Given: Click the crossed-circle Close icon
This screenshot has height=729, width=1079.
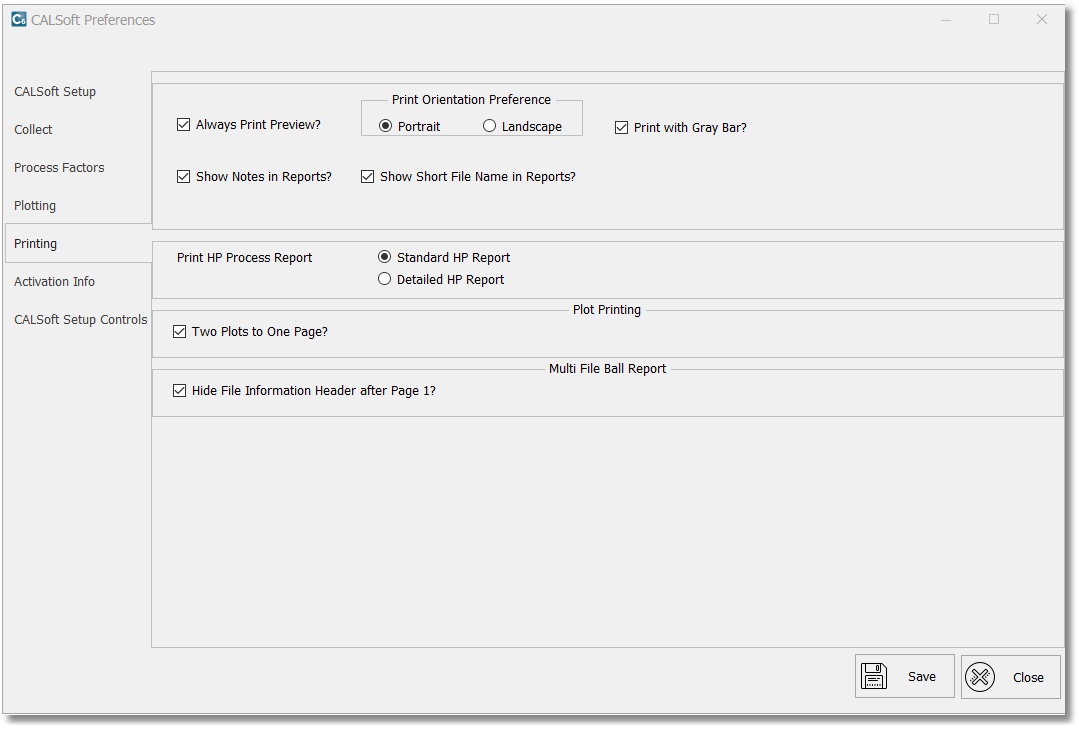Looking at the screenshot, I should (980, 677).
